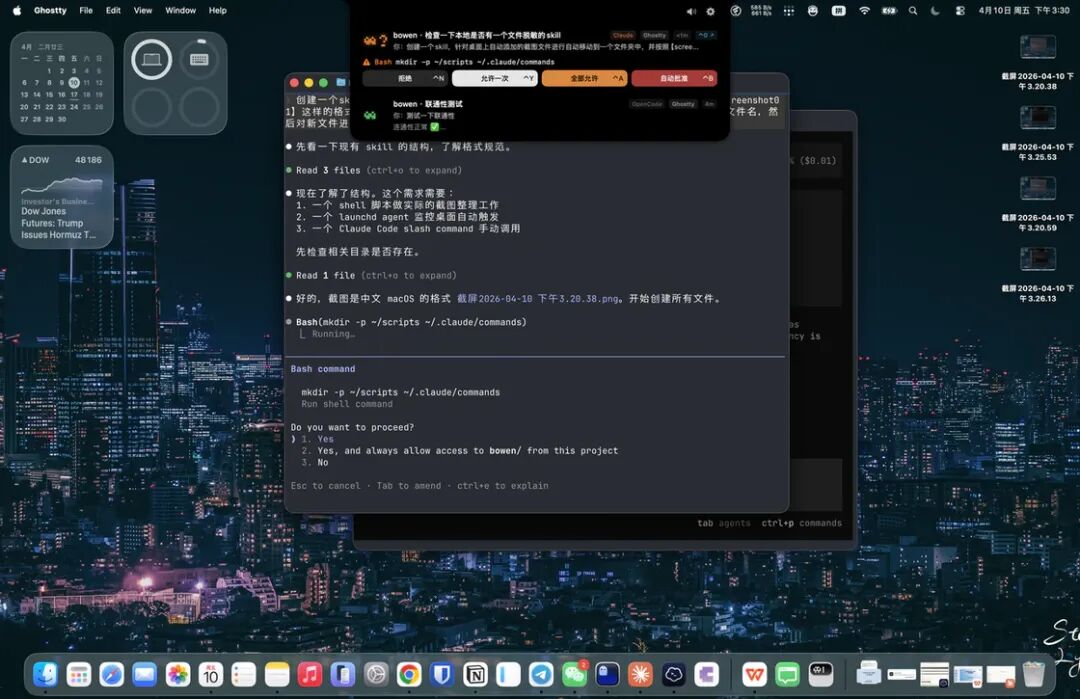This screenshot has height=699, width=1080.
Task: Click the 拒绝 (deny) button in notification panel
Action: pos(406,79)
